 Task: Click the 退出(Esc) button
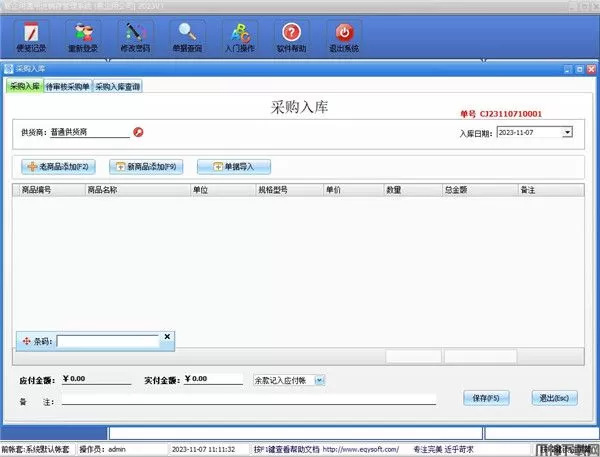553,398
